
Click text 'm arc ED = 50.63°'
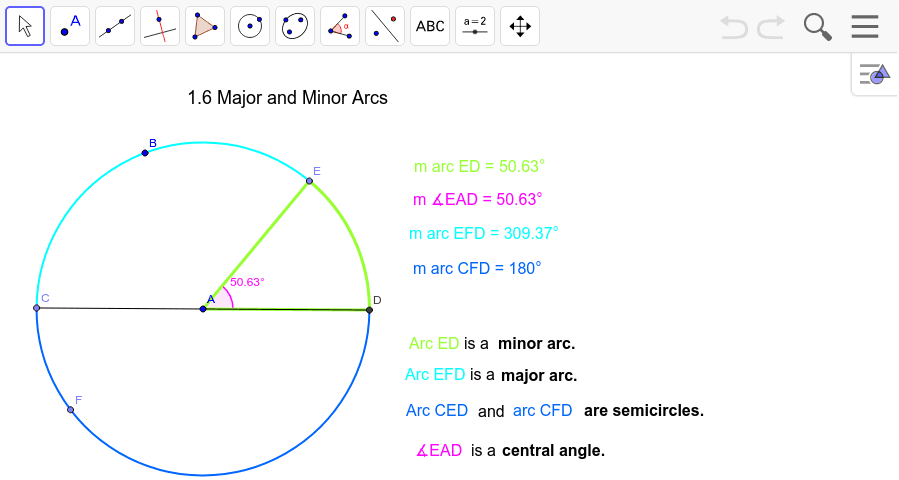pyautogui.click(x=479, y=166)
